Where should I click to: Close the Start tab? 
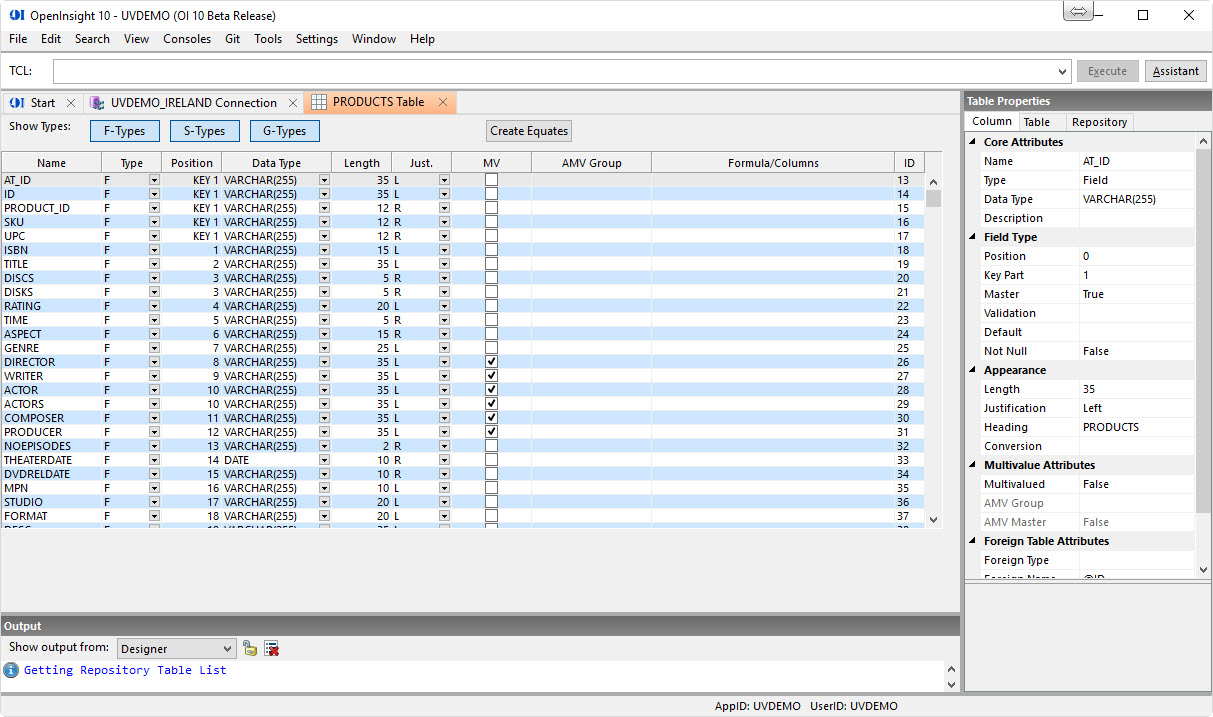tap(70, 103)
